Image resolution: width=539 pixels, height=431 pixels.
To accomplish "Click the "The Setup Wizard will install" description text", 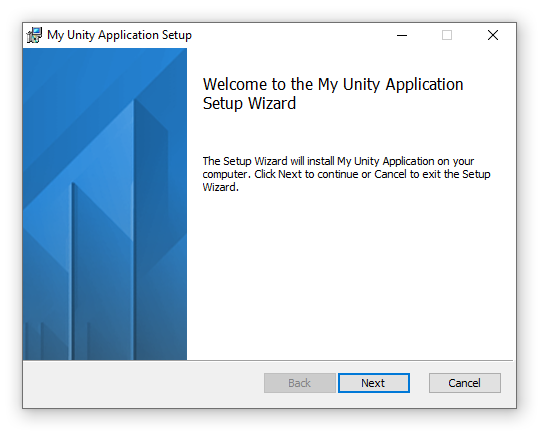I will click(346, 174).
